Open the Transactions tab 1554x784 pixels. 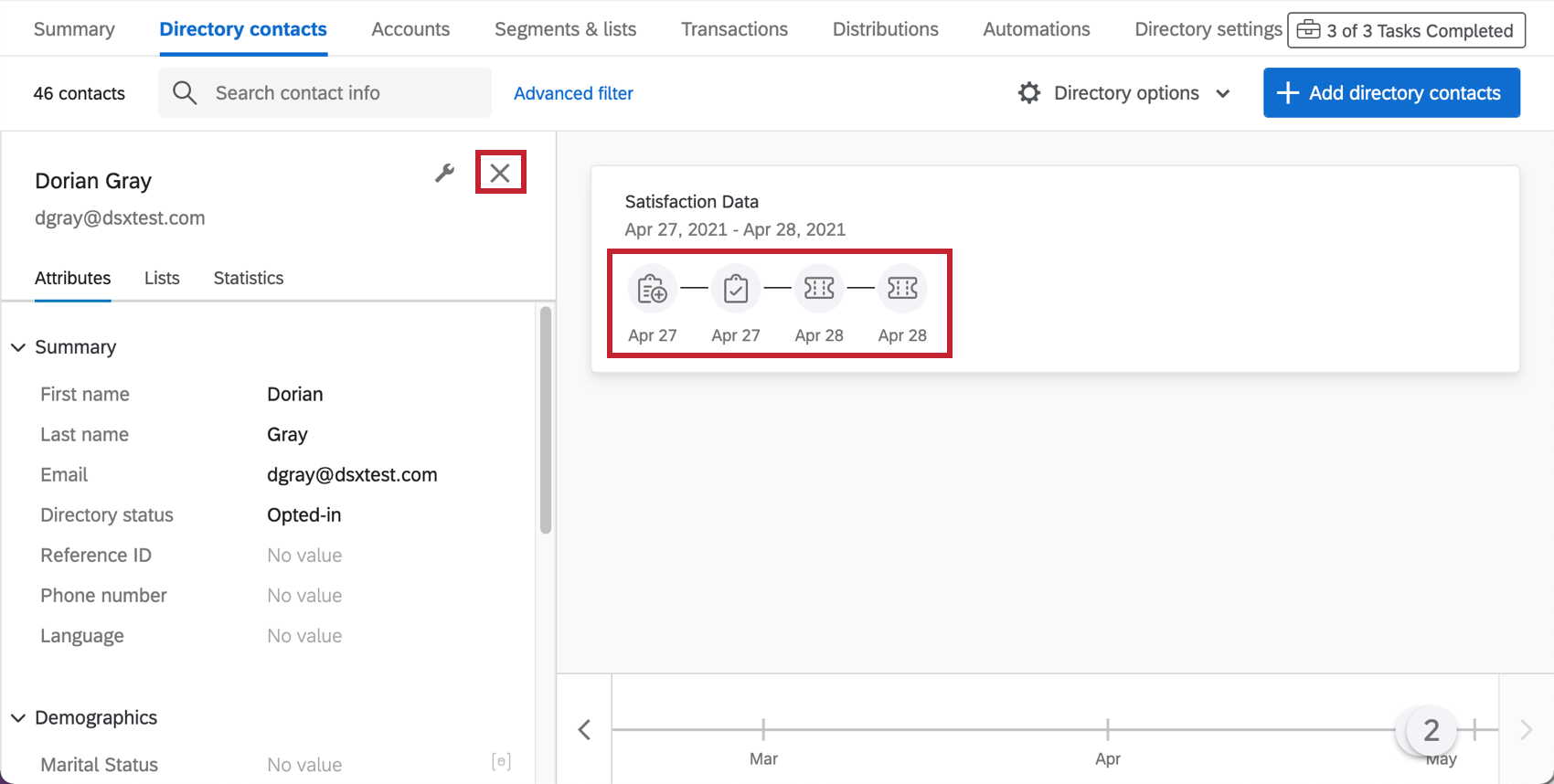(734, 29)
